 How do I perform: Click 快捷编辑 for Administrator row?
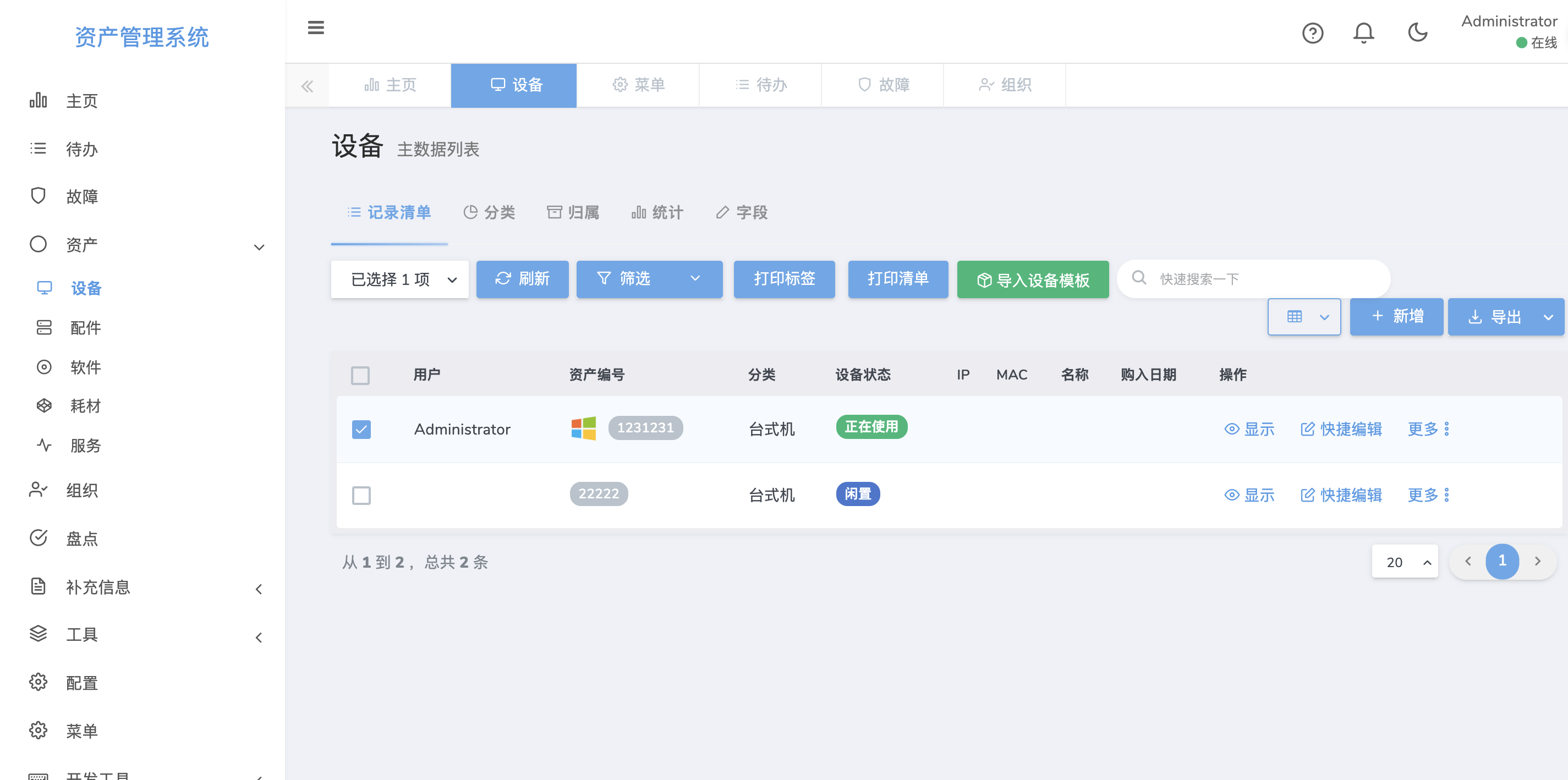(x=1341, y=429)
